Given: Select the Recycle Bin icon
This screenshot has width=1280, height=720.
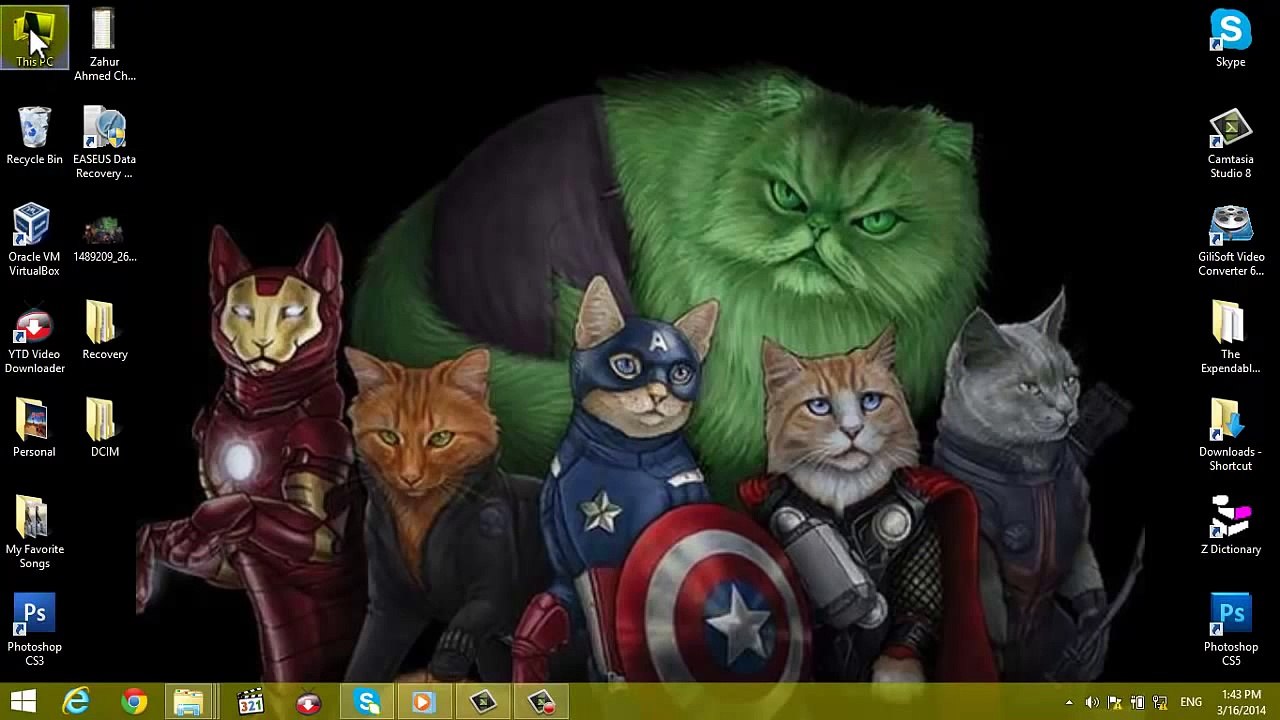Looking at the screenshot, I should coord(34,136).
